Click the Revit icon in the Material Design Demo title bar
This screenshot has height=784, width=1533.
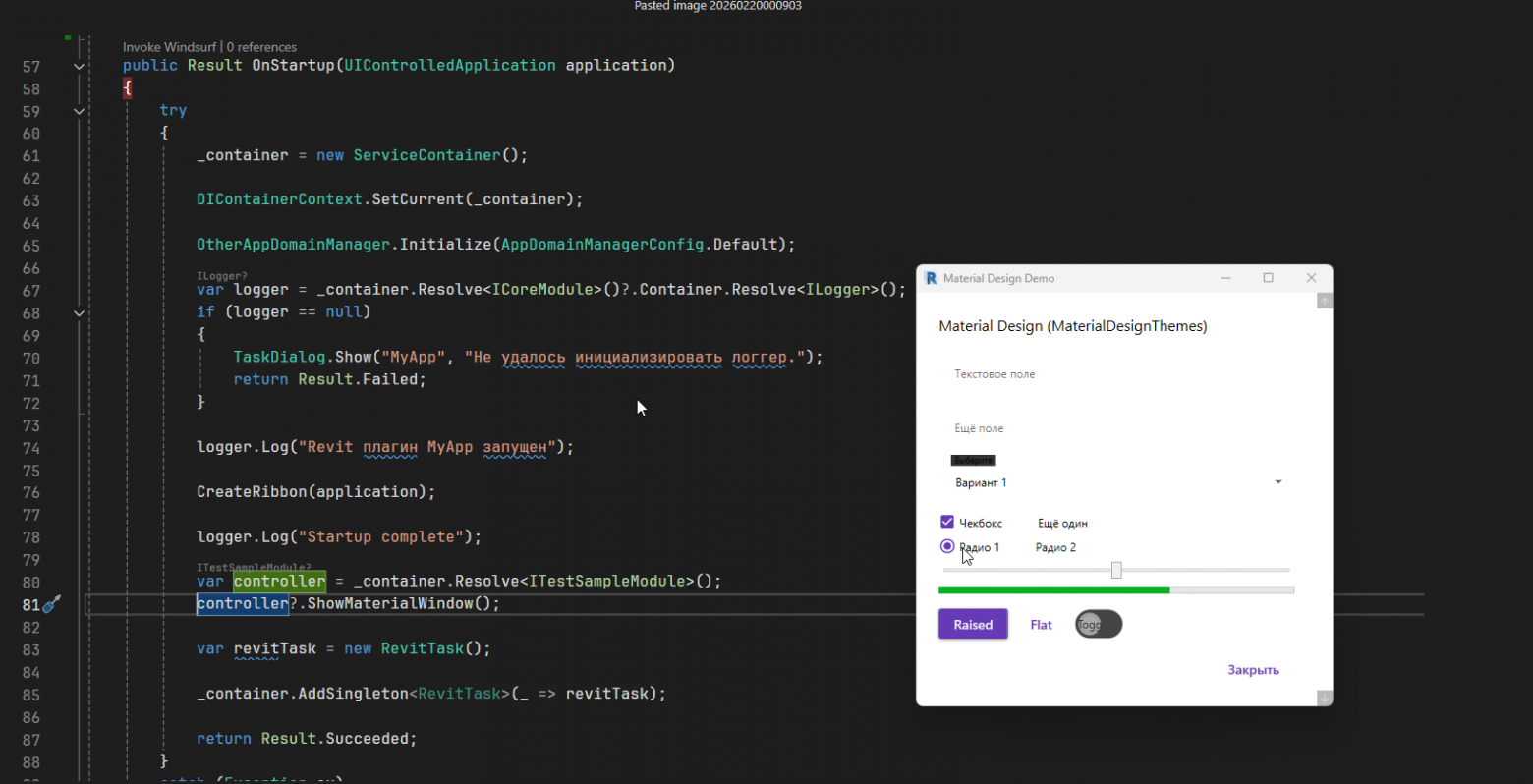pos(931,278)
